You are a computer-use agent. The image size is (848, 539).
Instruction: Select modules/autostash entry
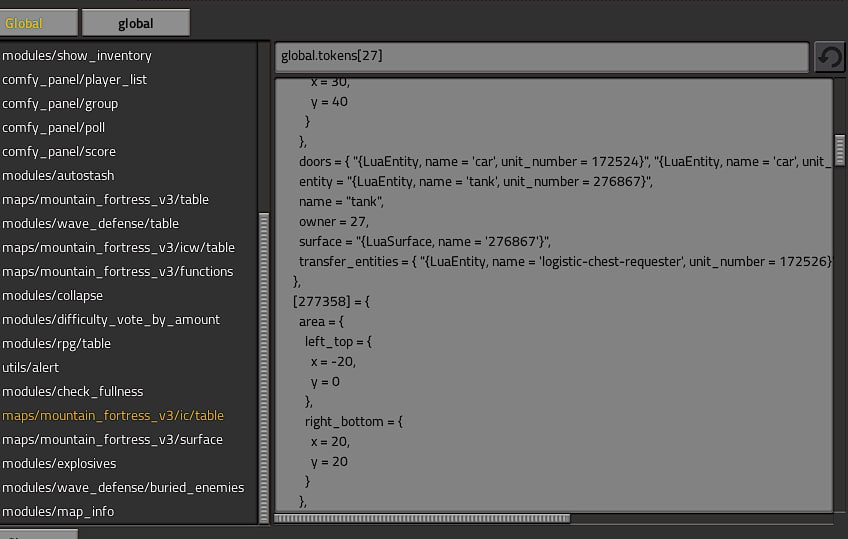tap(58, 176)
